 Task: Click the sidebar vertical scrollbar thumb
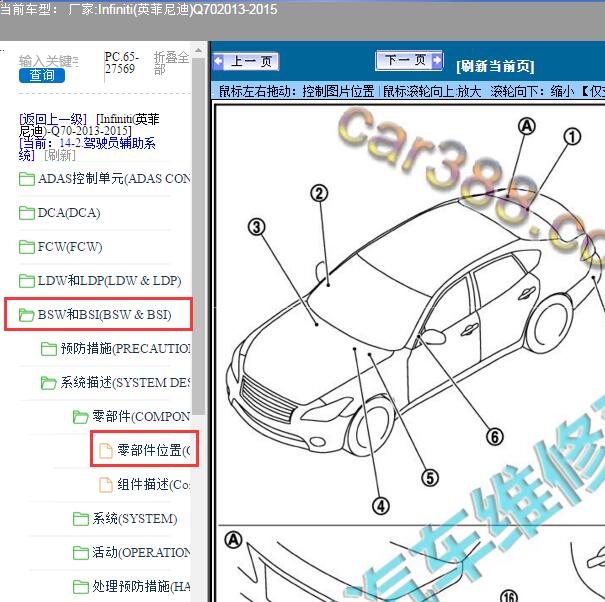[x=198, y=235]
